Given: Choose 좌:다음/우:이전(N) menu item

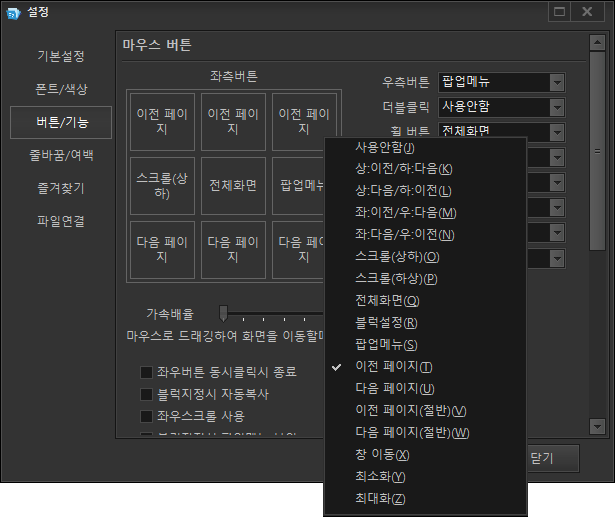Looking at the screenshot, I should (x=425, y=235).
